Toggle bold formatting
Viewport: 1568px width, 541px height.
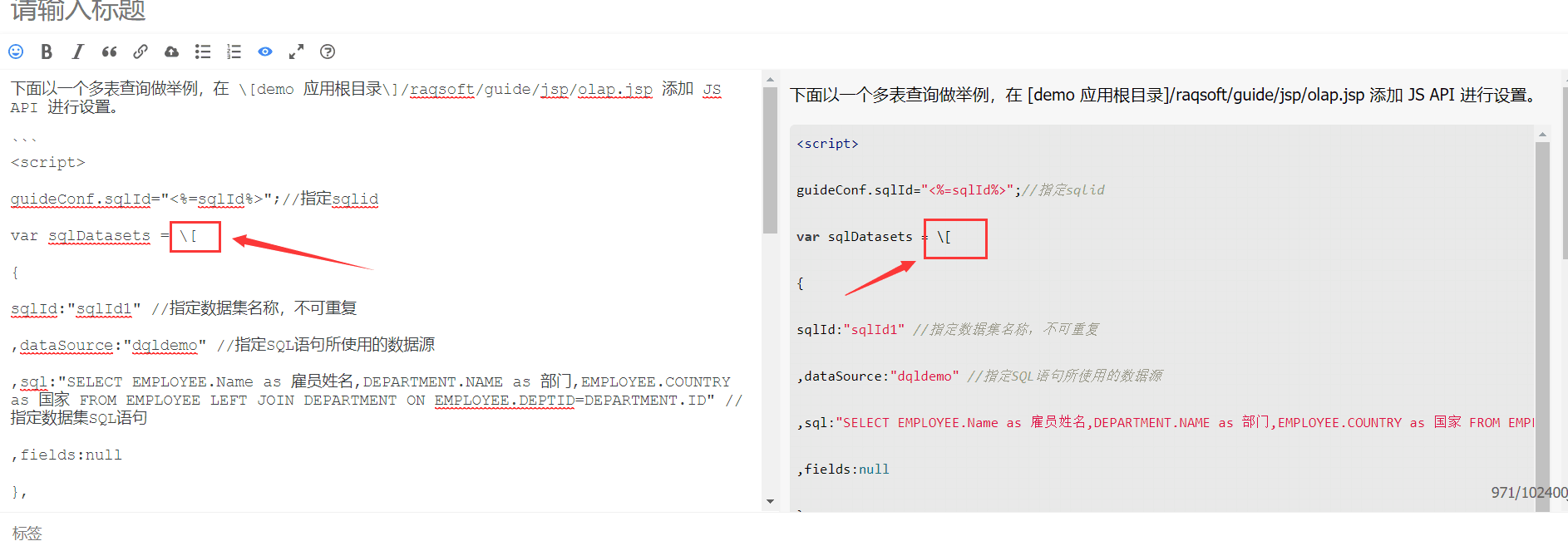click(47, 52)
